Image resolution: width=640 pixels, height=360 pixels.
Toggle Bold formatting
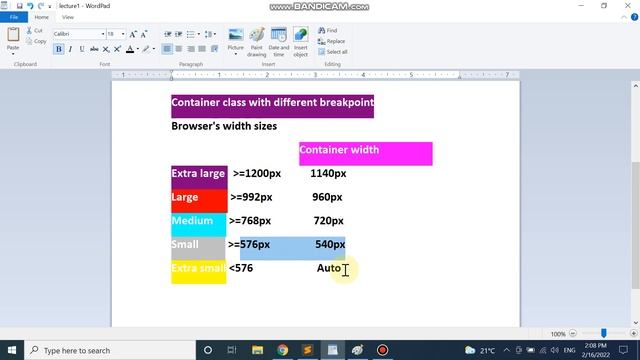tap(58, 49)
